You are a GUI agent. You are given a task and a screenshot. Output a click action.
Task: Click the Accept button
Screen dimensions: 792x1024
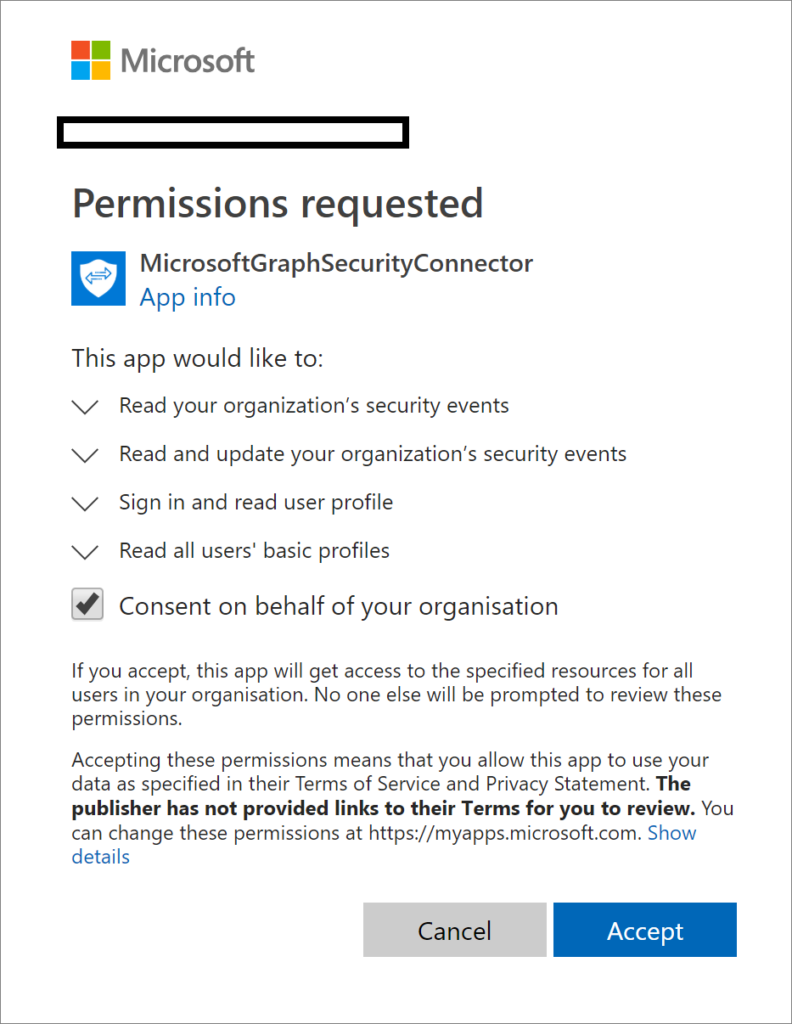tap(644, 929)
